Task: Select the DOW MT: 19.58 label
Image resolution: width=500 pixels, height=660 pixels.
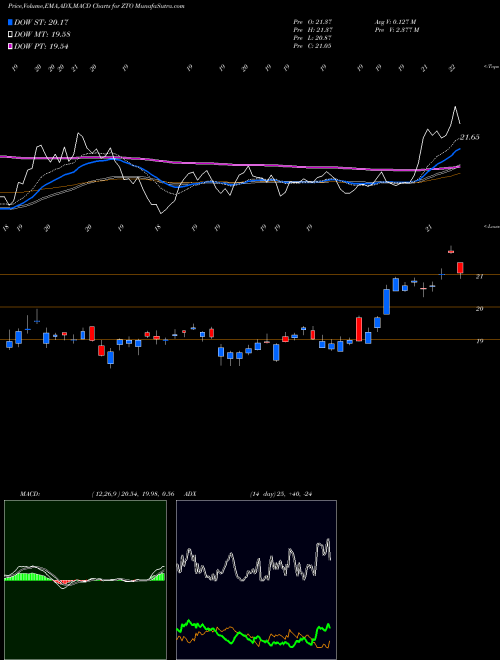Action: tap(42, 35)
